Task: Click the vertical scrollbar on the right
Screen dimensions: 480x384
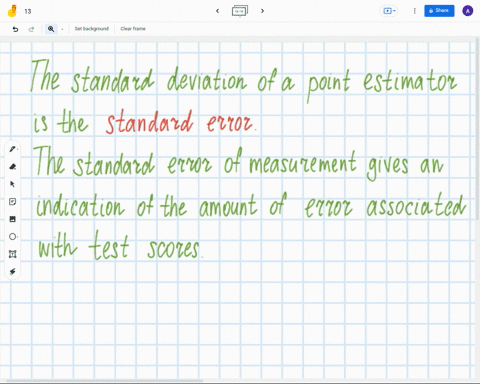Action: [478, 130]
